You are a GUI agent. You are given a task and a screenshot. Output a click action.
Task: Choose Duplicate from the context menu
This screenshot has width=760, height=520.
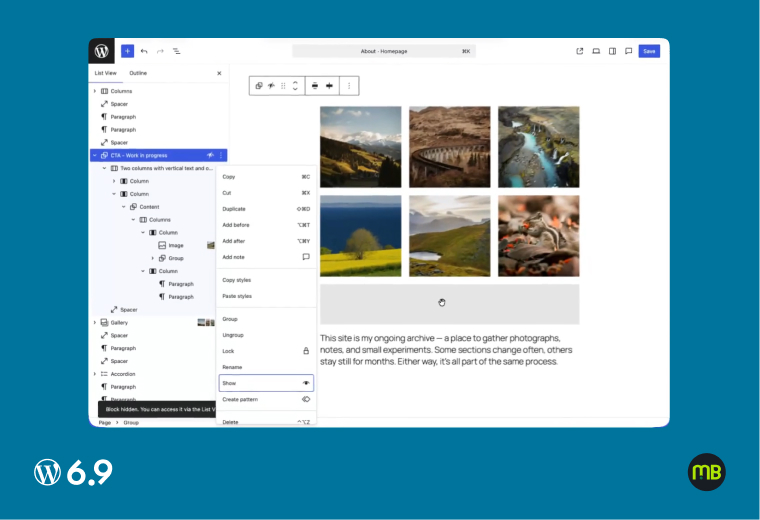(x=266, y=209)
